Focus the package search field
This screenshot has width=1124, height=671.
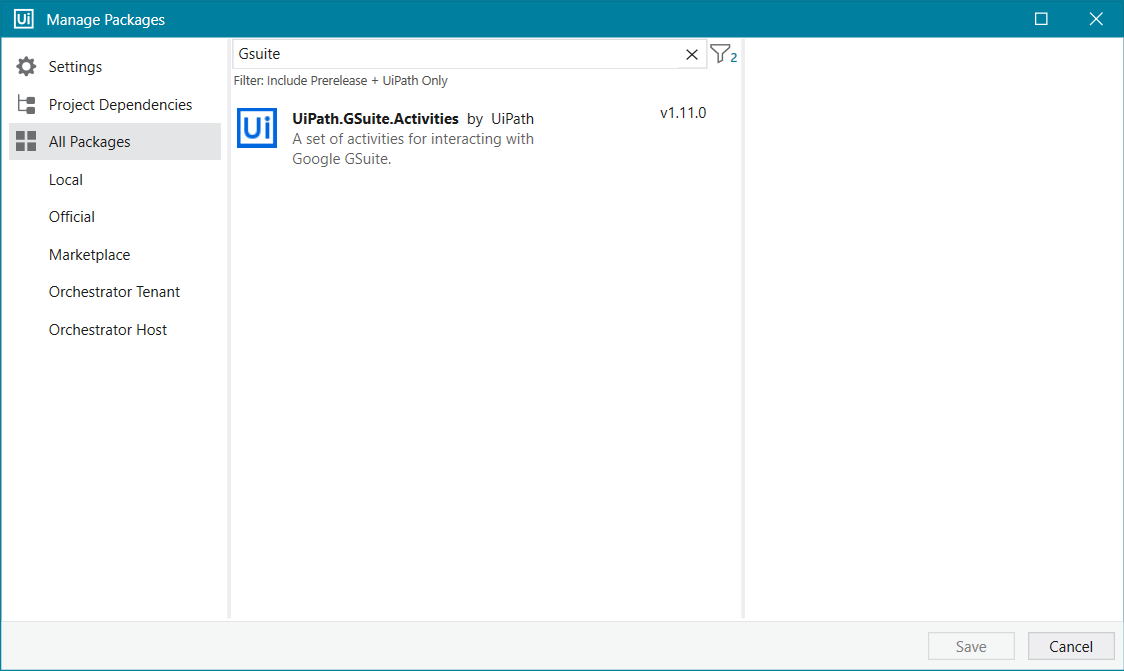455,55
